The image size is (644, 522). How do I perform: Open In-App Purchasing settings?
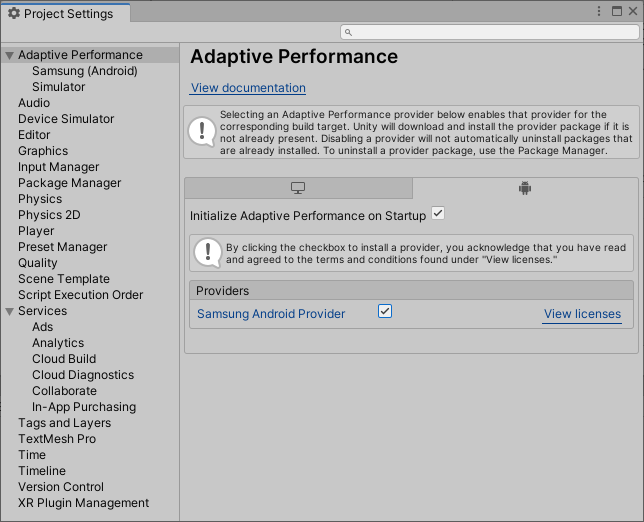(x=84, y=407)
